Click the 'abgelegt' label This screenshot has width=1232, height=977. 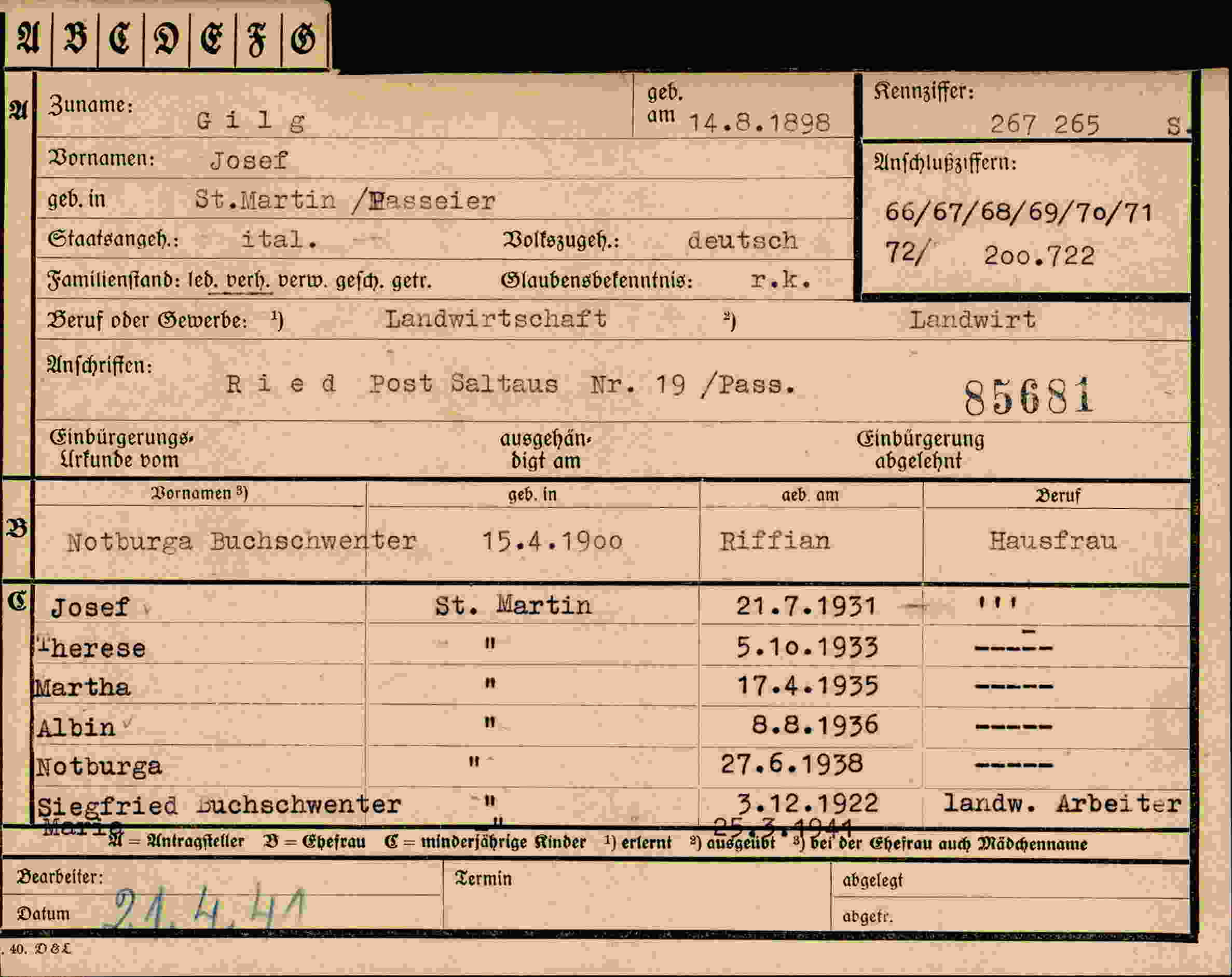872,881
